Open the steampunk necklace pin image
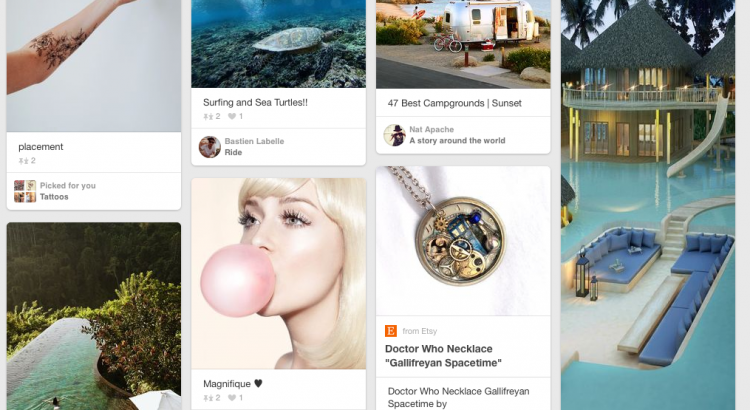The height and width of the screenshot is (410, 750). 463,241
